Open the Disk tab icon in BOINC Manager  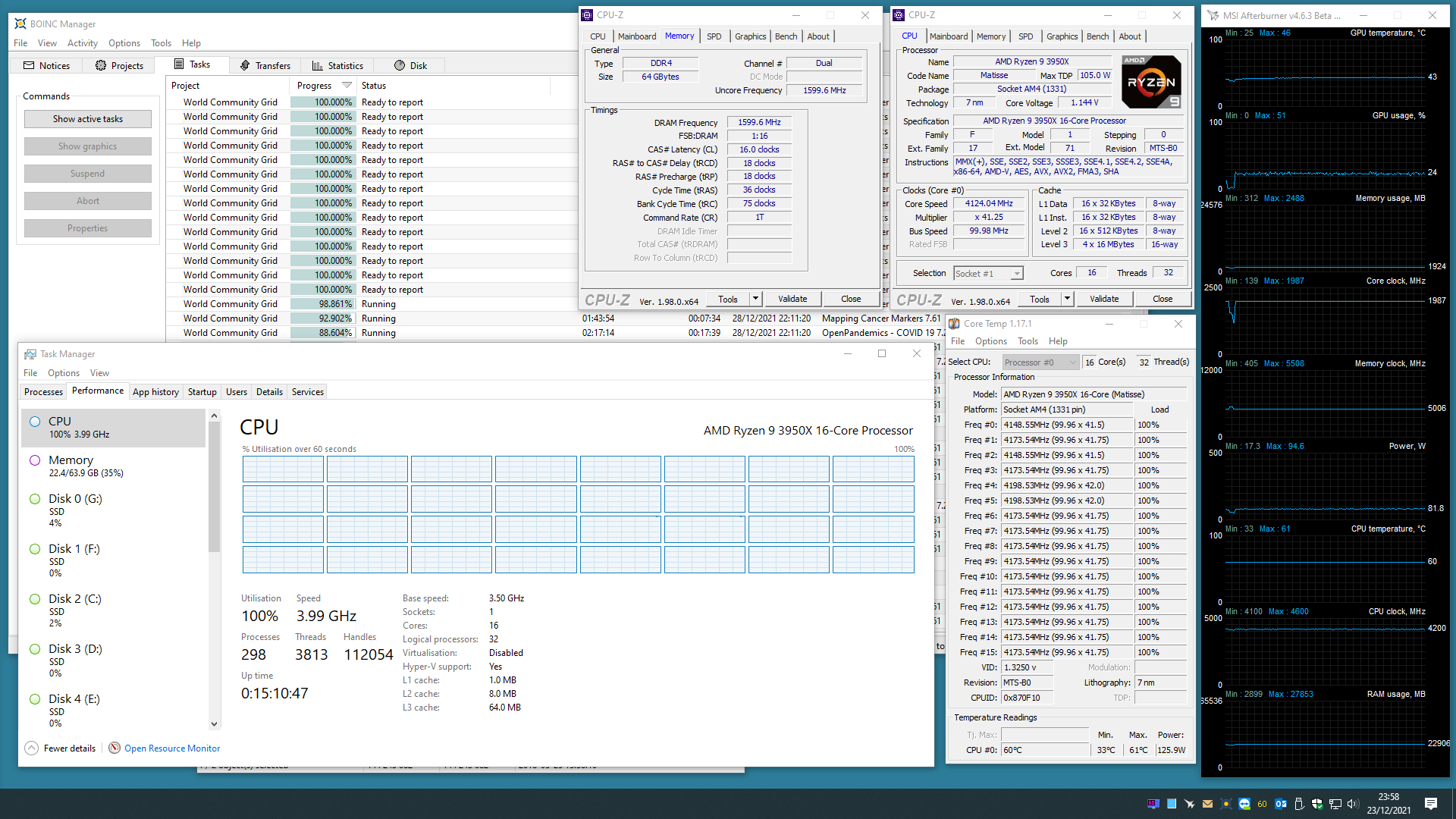coord(400,66)
